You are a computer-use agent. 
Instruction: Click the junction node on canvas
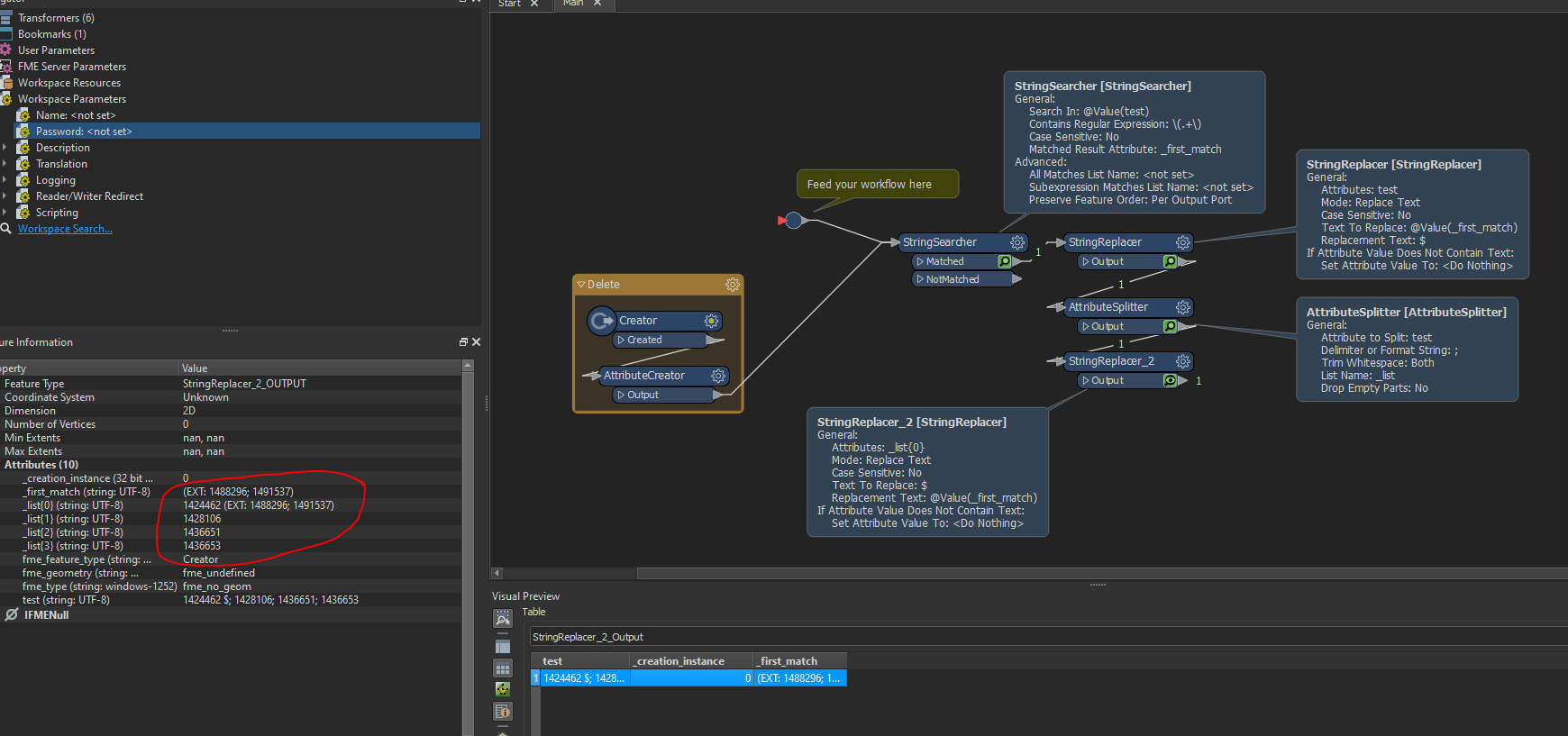[794, 220]
